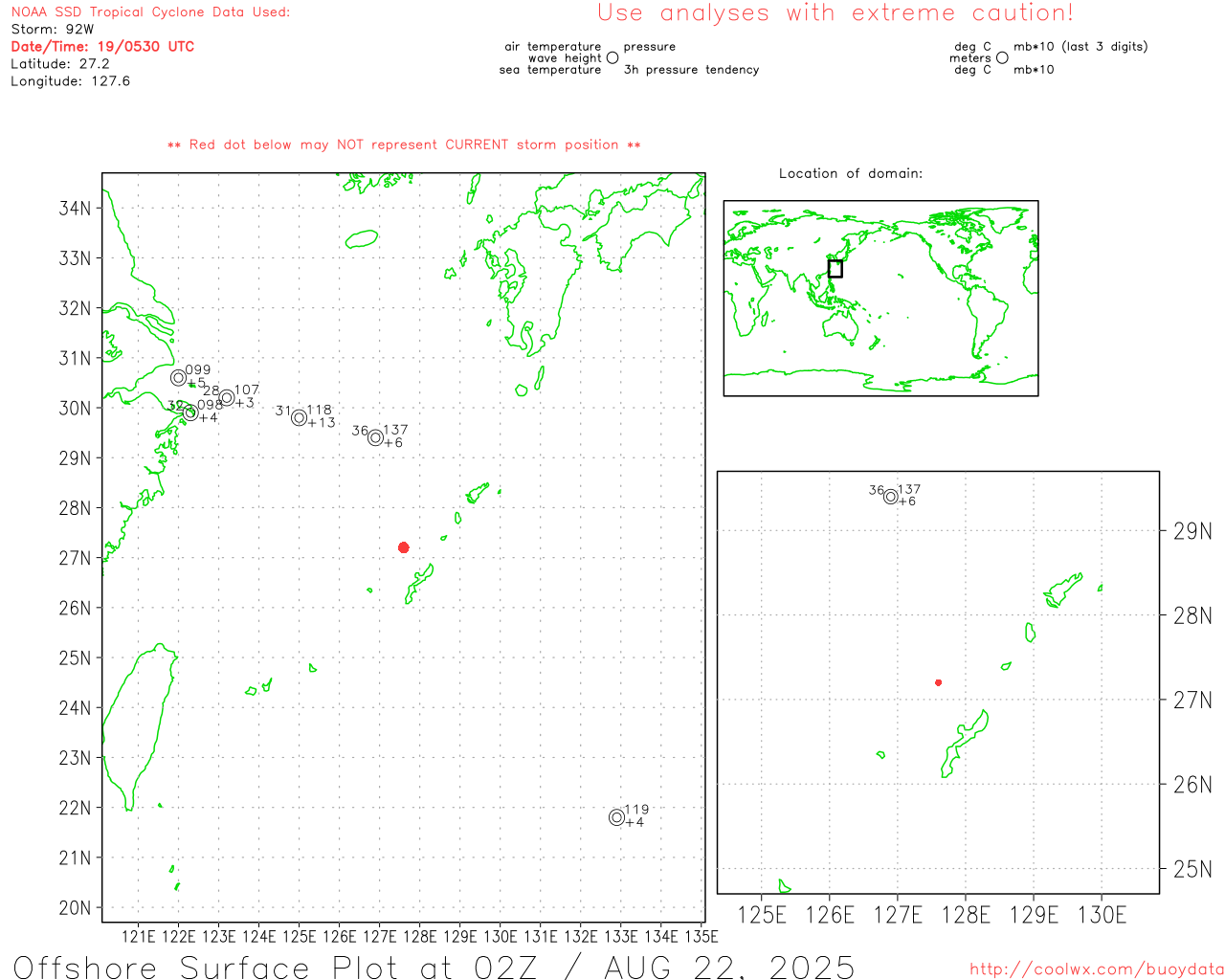
Task: Click the red storm position dot on main map
Action: coord(404,547)
